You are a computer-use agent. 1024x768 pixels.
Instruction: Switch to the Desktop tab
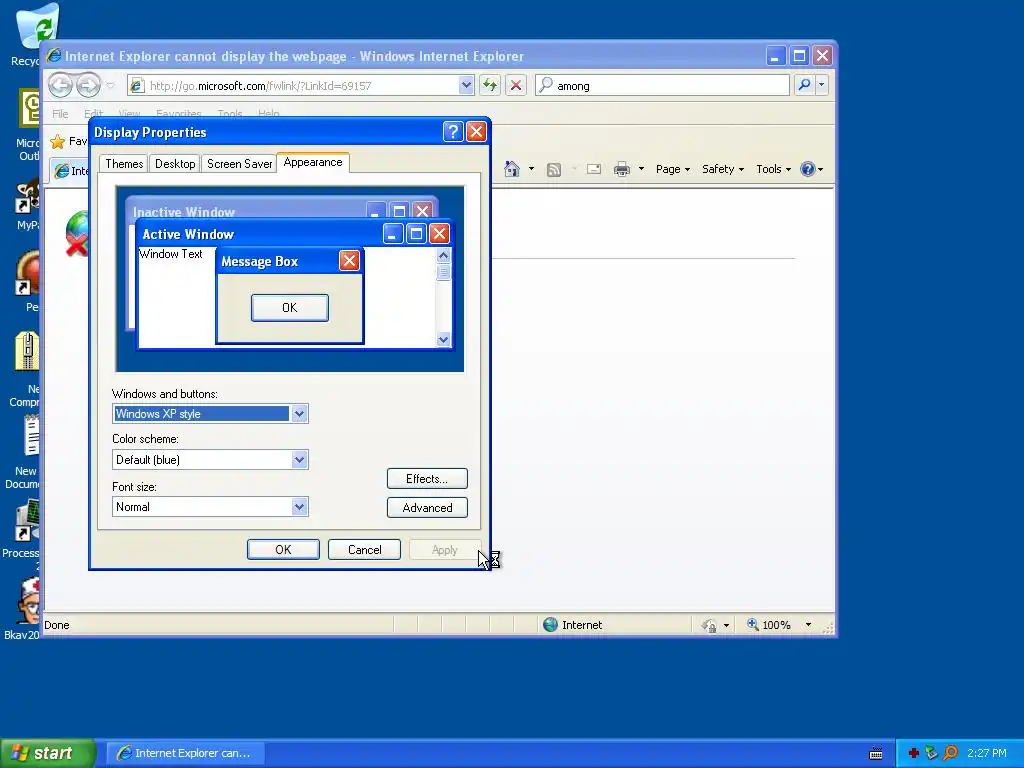(x=175, y=164)
